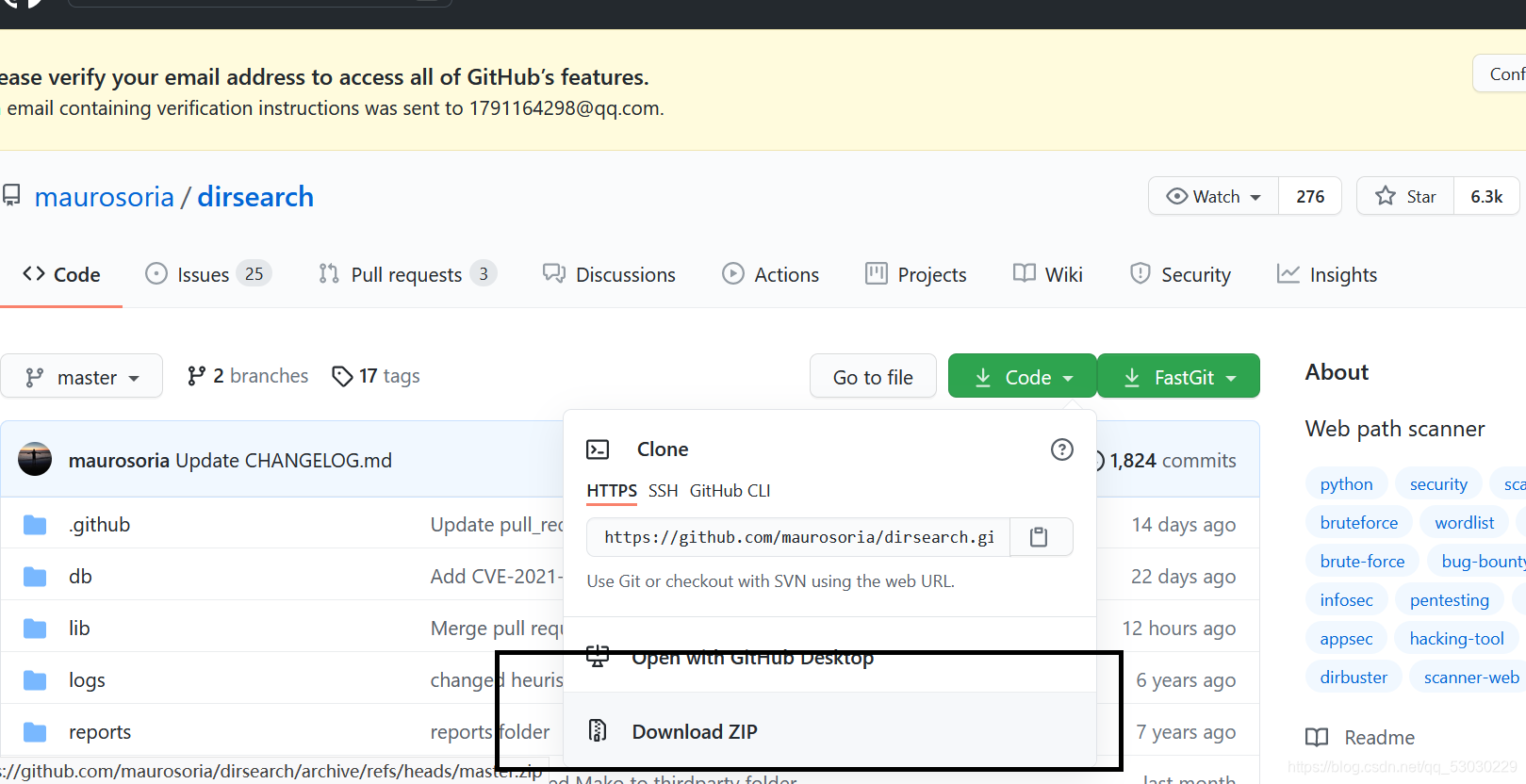Click the terminal icon beside Clone
1526x784 pixels.
598,449
